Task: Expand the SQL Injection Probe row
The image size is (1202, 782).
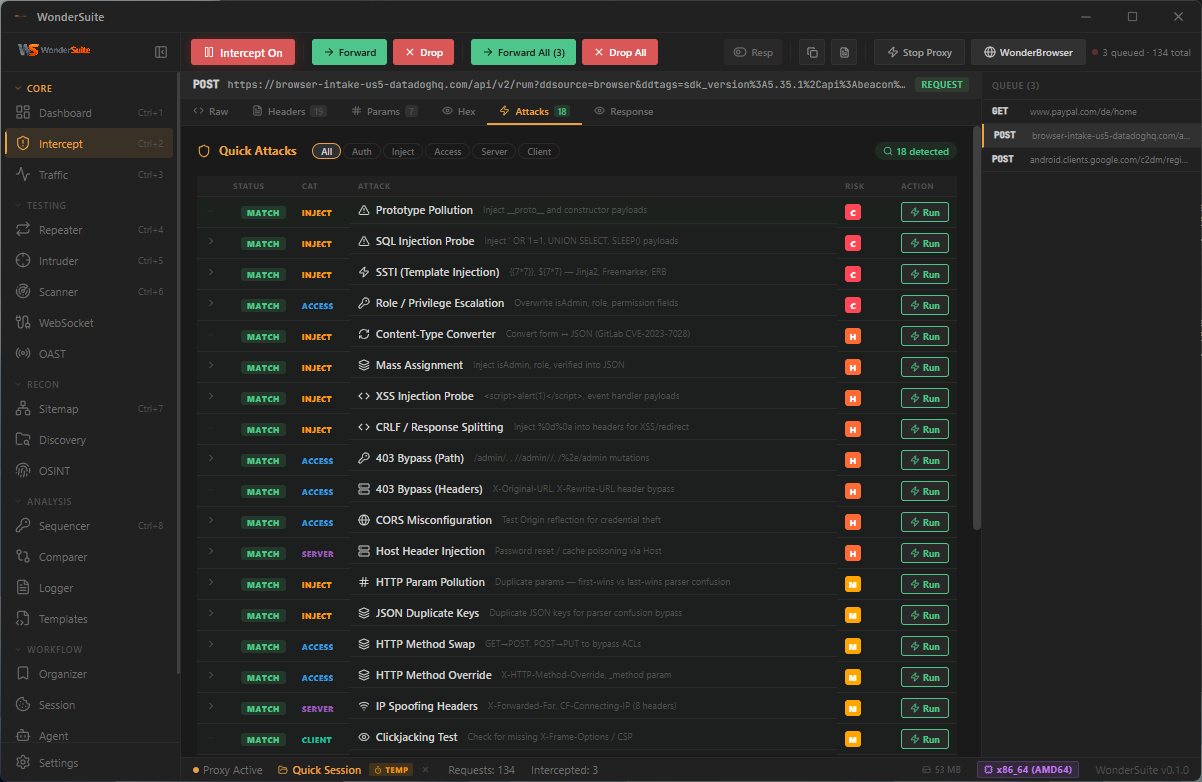Action: pyautogui.click(x=211, y=242)
